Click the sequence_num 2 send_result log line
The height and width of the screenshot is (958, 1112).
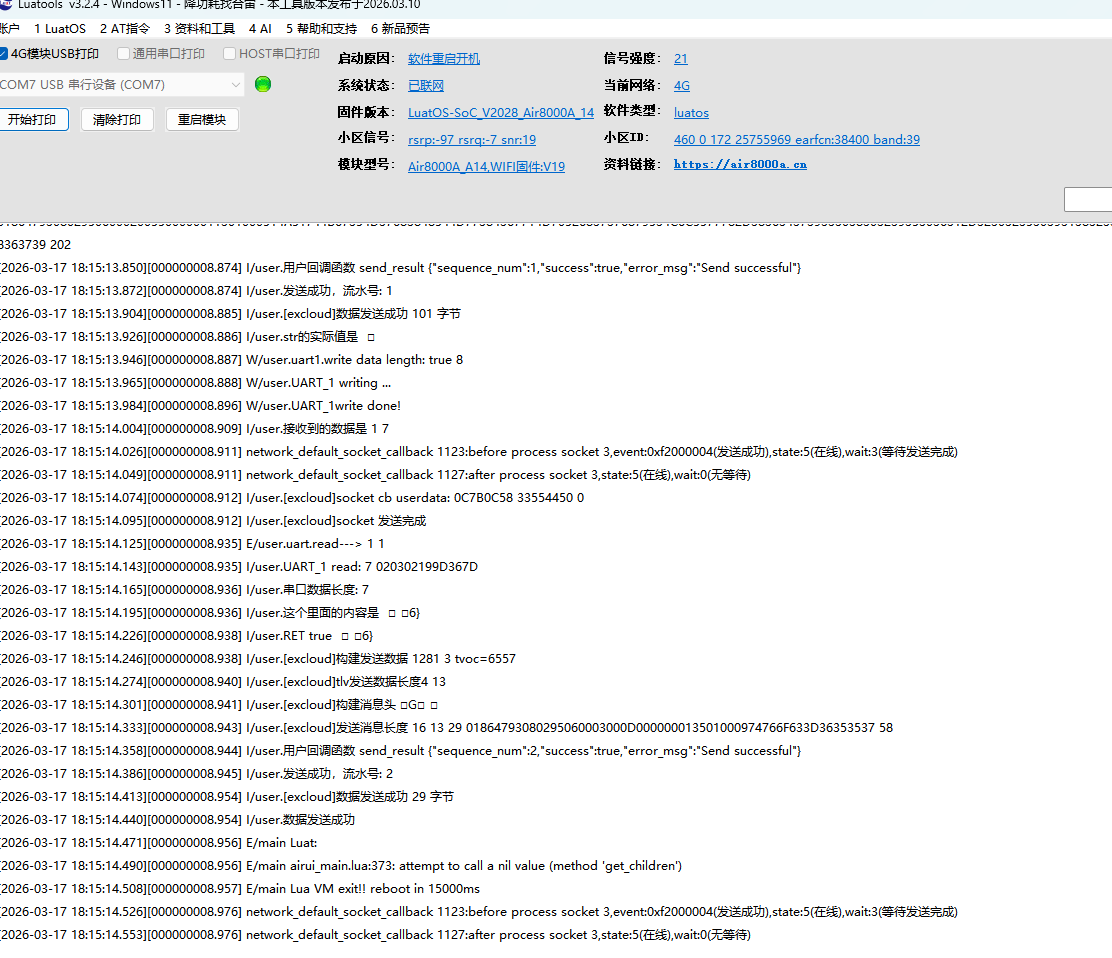(x=401, y=750)
